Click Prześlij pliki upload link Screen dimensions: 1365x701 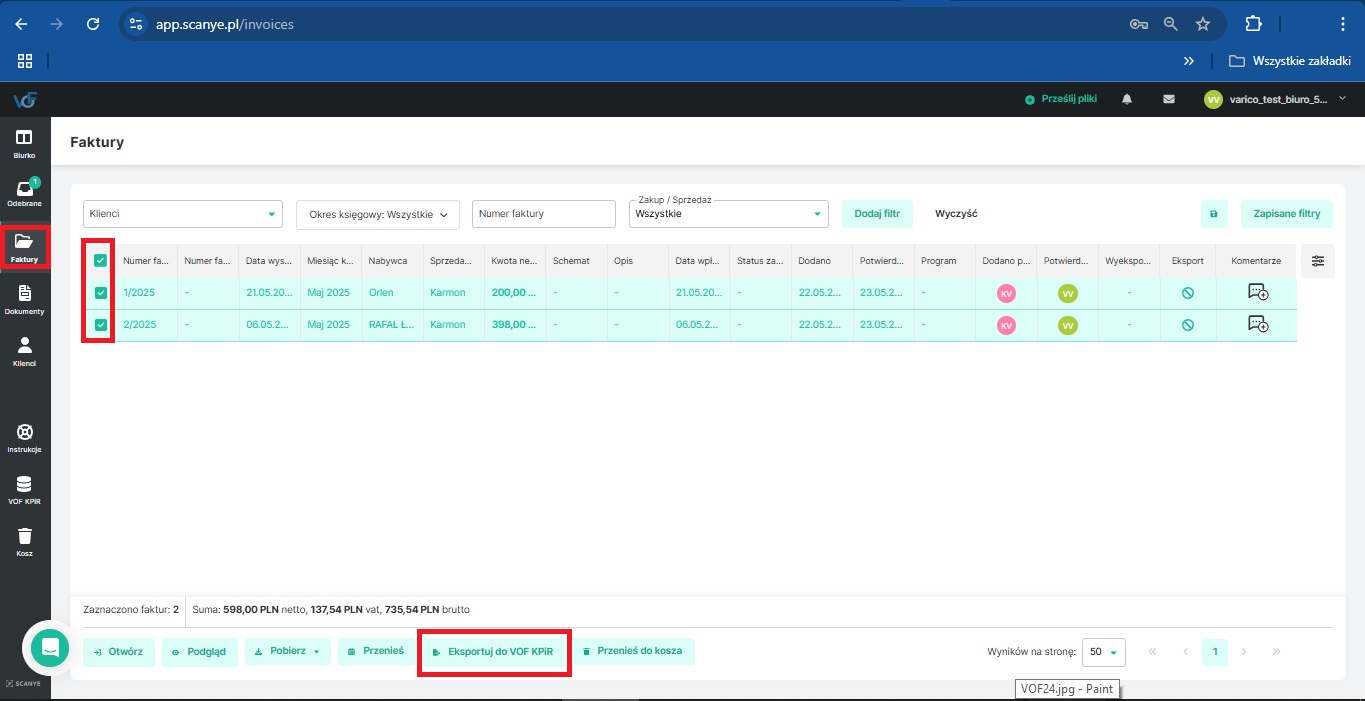click(1061, 99)
